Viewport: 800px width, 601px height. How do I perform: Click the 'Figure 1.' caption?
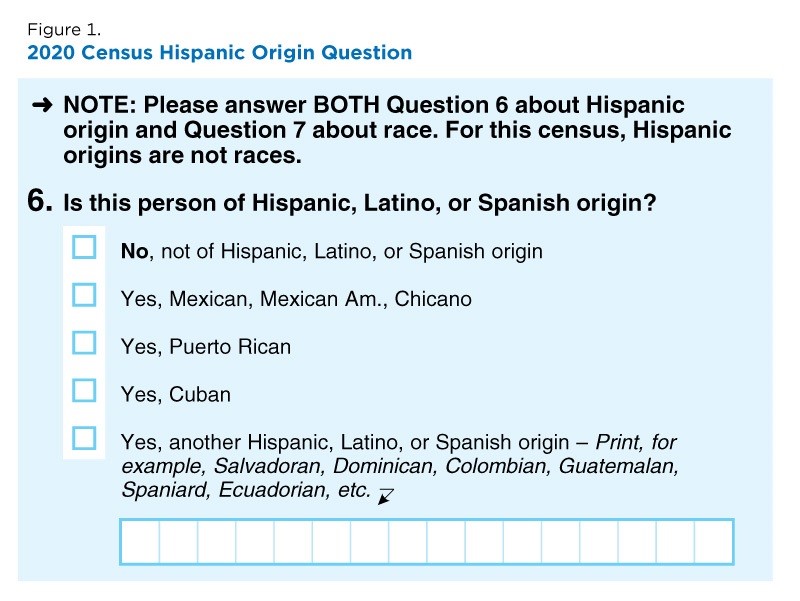pyautogui.click(x=64, y=30)
